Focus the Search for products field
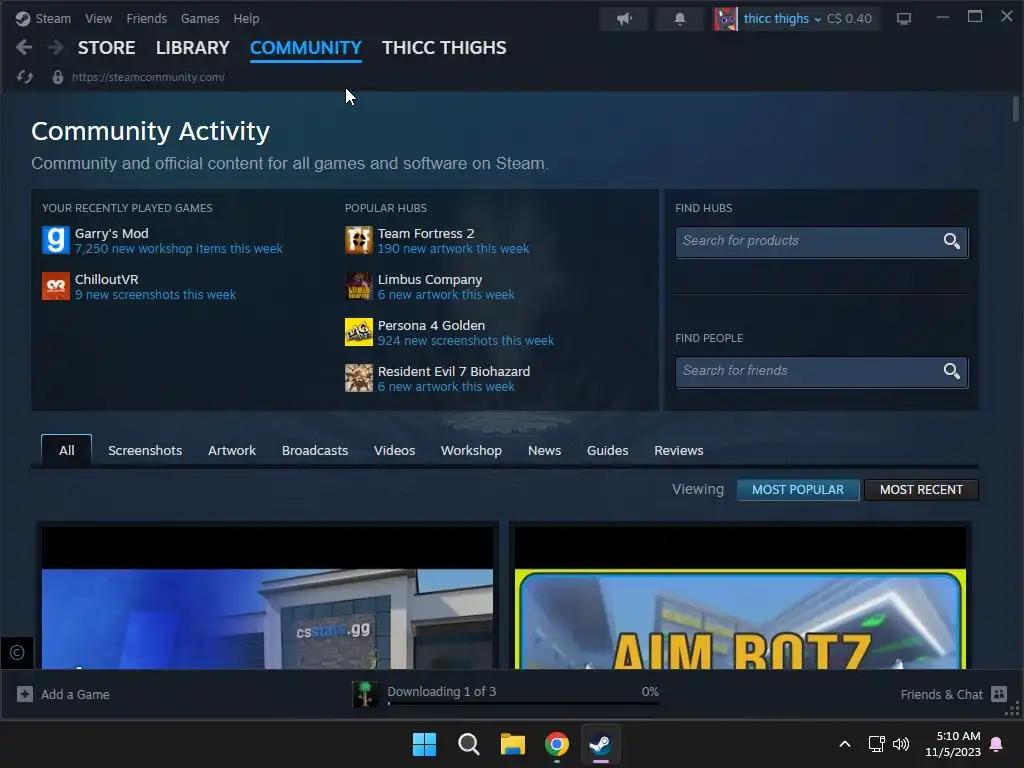The image size is (1024, 768). point(822,241)
